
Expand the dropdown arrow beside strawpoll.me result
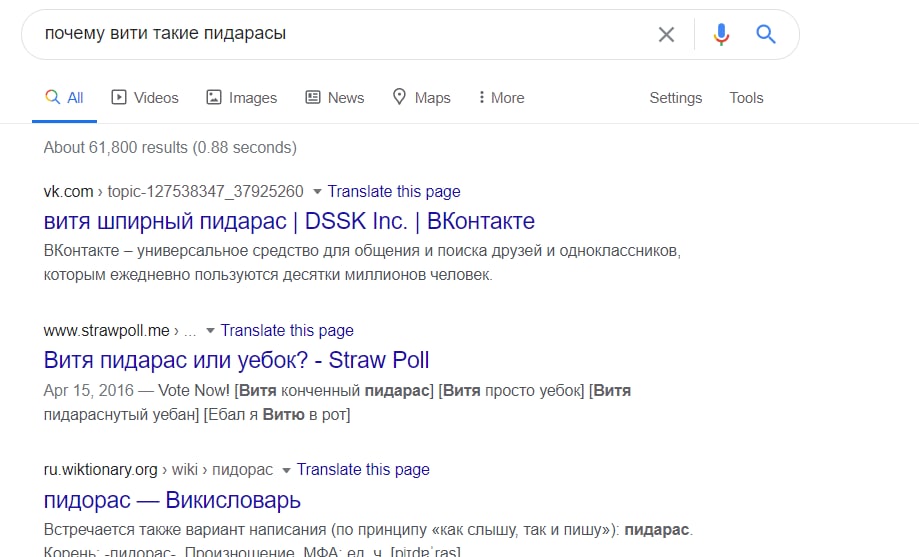click(210, 331)
